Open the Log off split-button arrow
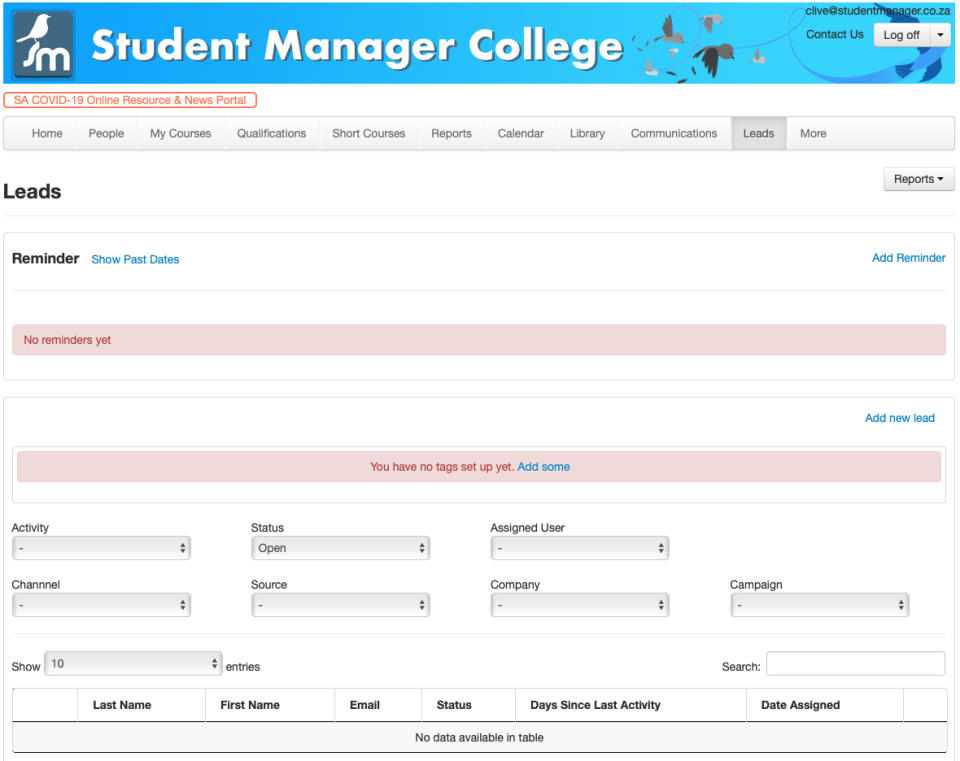Viewport: 960px width, 761px height. coord(939,35)
